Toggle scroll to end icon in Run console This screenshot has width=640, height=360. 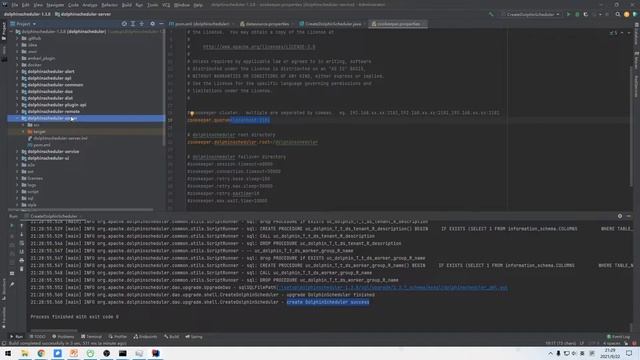[x=22, y=252]
